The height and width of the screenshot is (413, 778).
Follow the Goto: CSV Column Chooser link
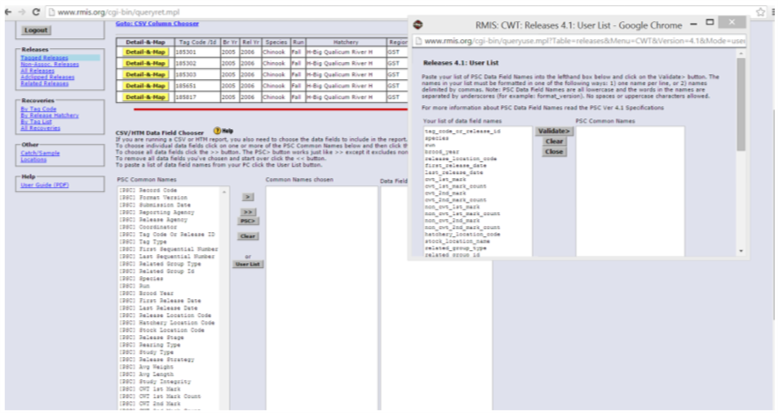[157, 23]
